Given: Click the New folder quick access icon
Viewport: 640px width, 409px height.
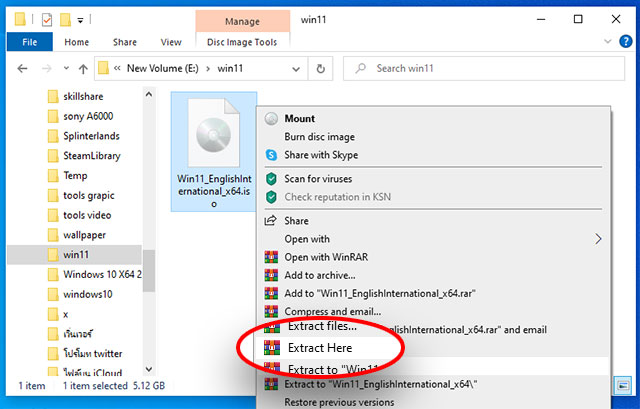Looking at the screenshot, I should pos(65,19).
